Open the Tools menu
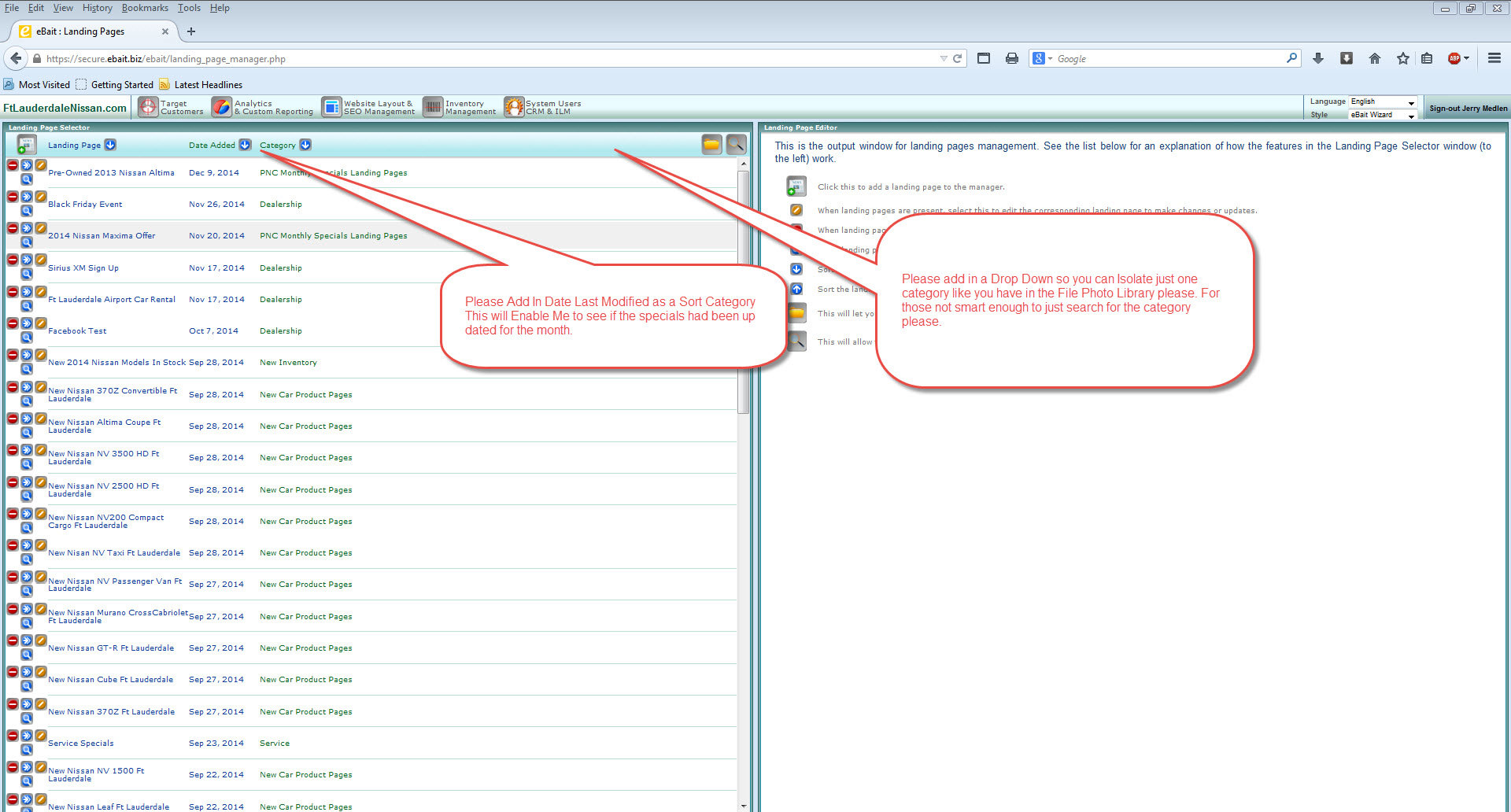1511x812 pixels. 189,8
